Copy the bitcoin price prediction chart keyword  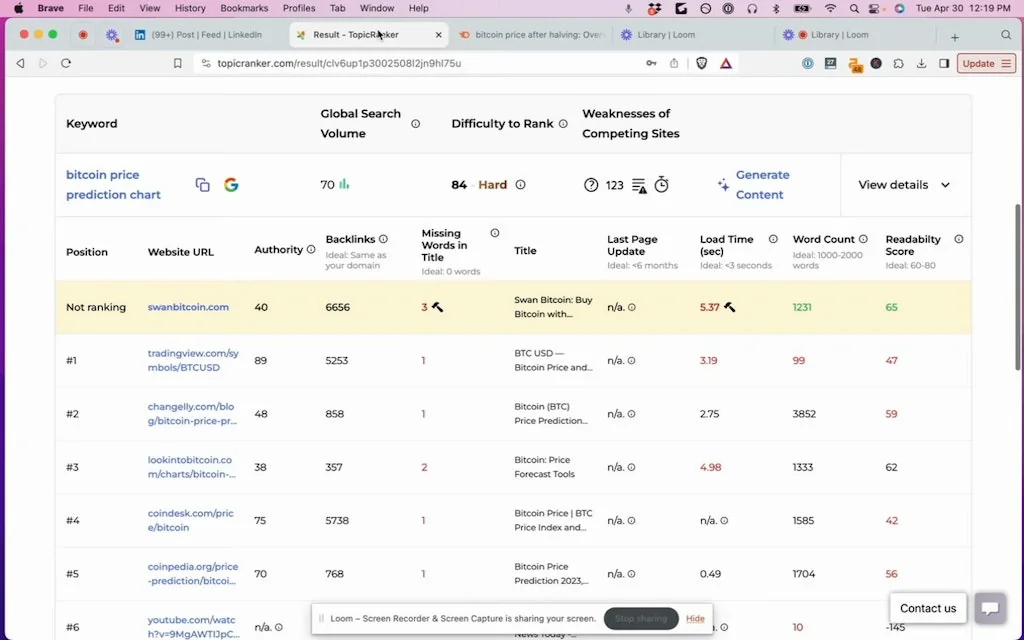coord(202,185)
